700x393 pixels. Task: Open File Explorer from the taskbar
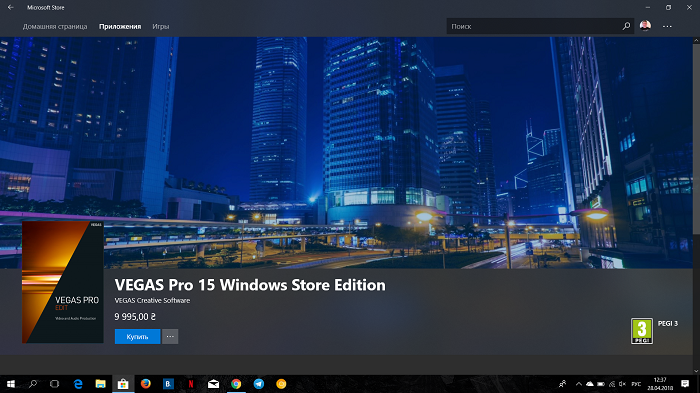click(x=100, y=384)
